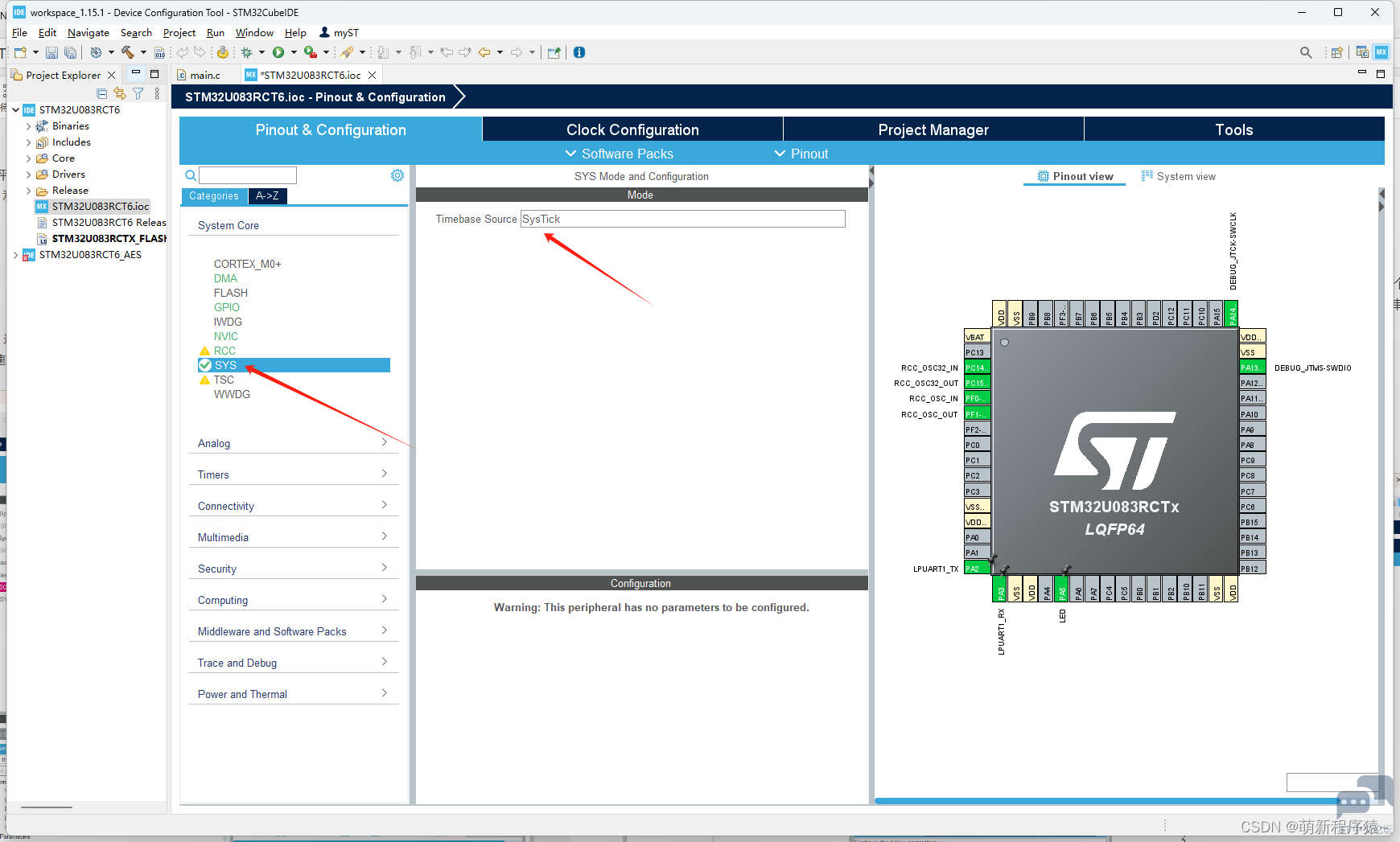Toggle Link with Editor in Project Explorer
This screenshot has height=842, width=1400.
pos(120,94)
